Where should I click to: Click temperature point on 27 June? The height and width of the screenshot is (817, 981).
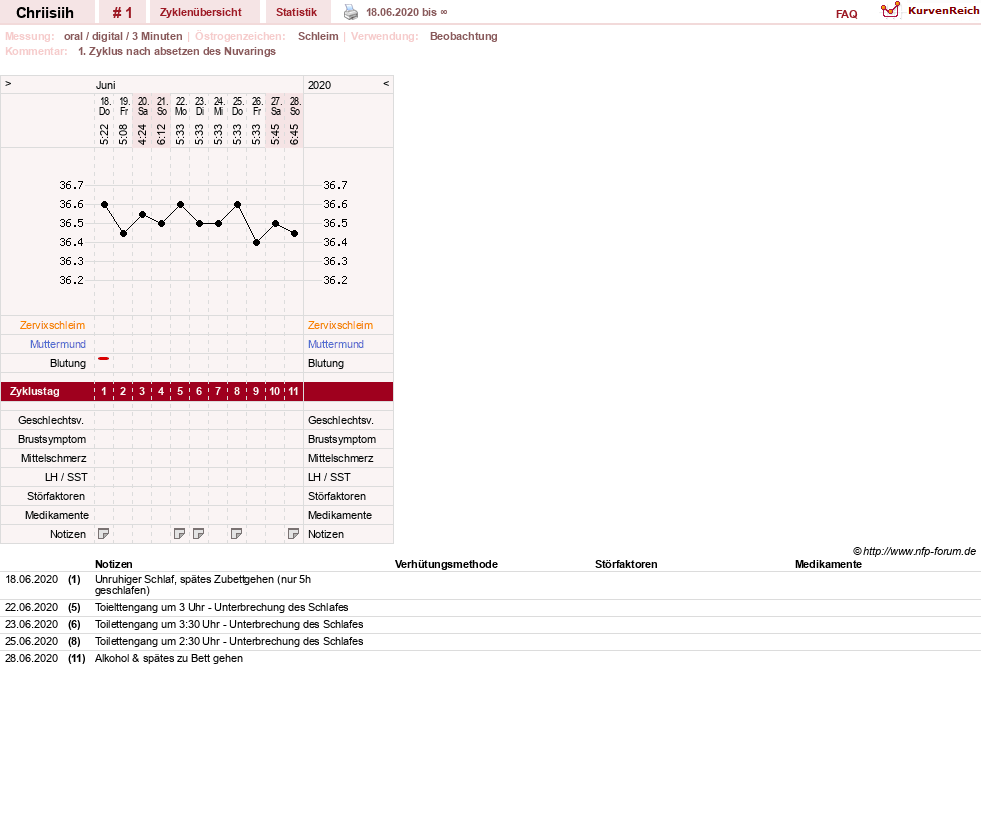275,223
